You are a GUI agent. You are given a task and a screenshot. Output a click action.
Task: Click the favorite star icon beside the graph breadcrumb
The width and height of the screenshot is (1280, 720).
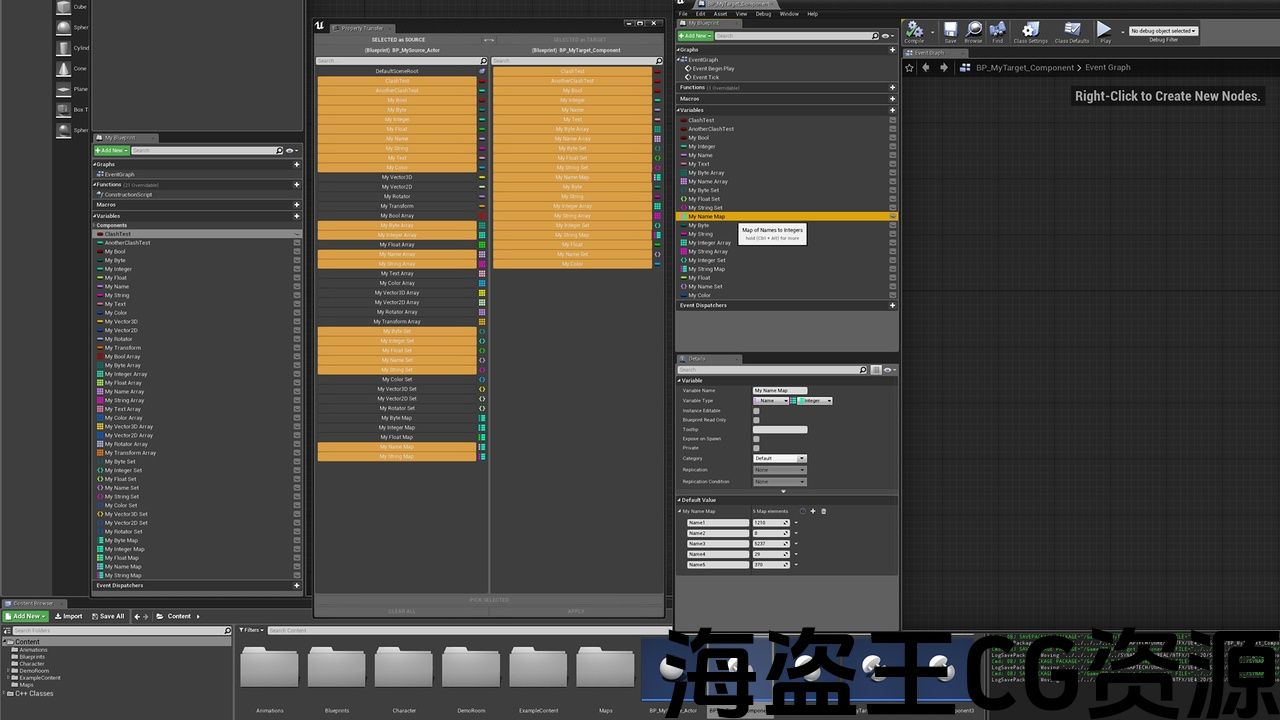910,68
